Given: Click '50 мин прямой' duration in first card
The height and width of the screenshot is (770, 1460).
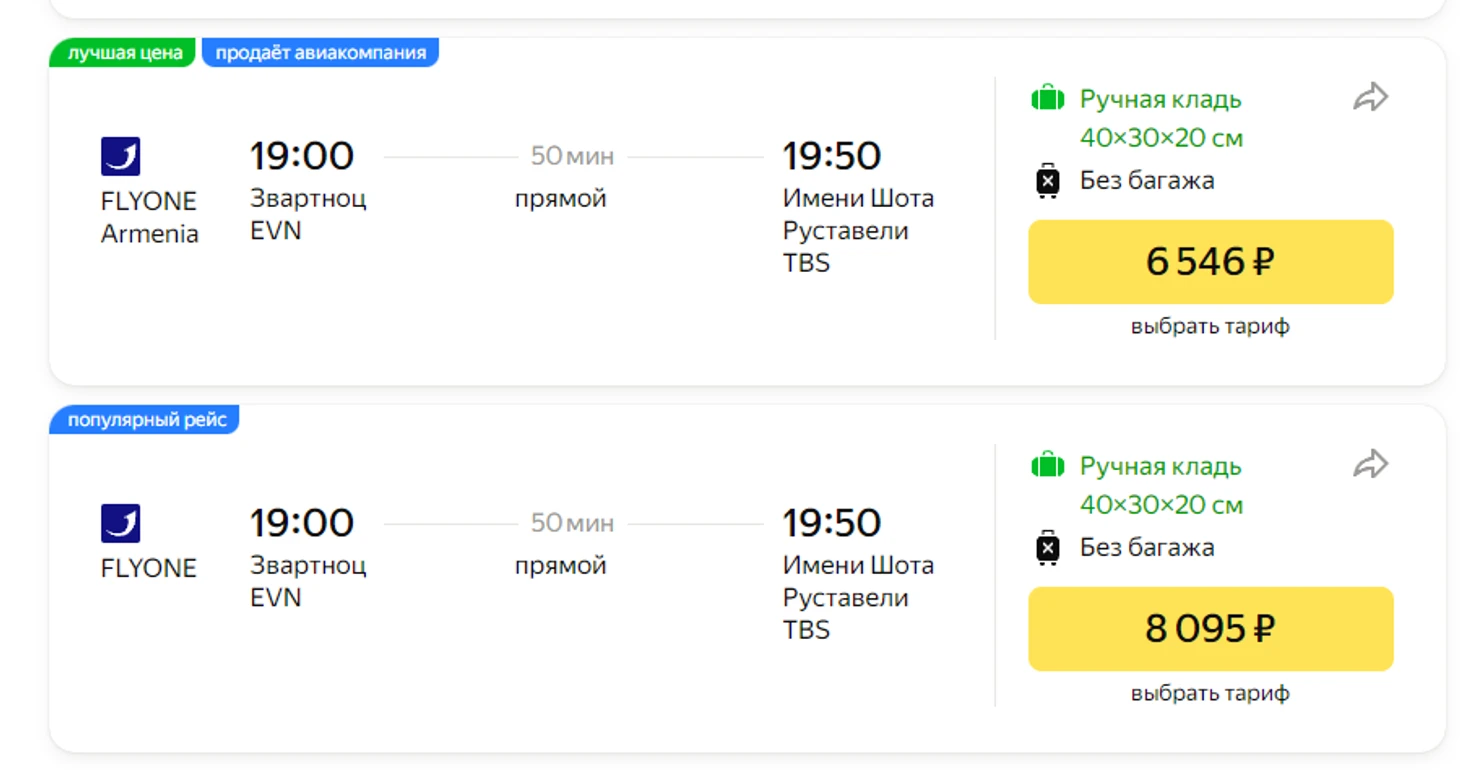Looking at the screenshot, I should pyautogui.click(x=572, y=177).
